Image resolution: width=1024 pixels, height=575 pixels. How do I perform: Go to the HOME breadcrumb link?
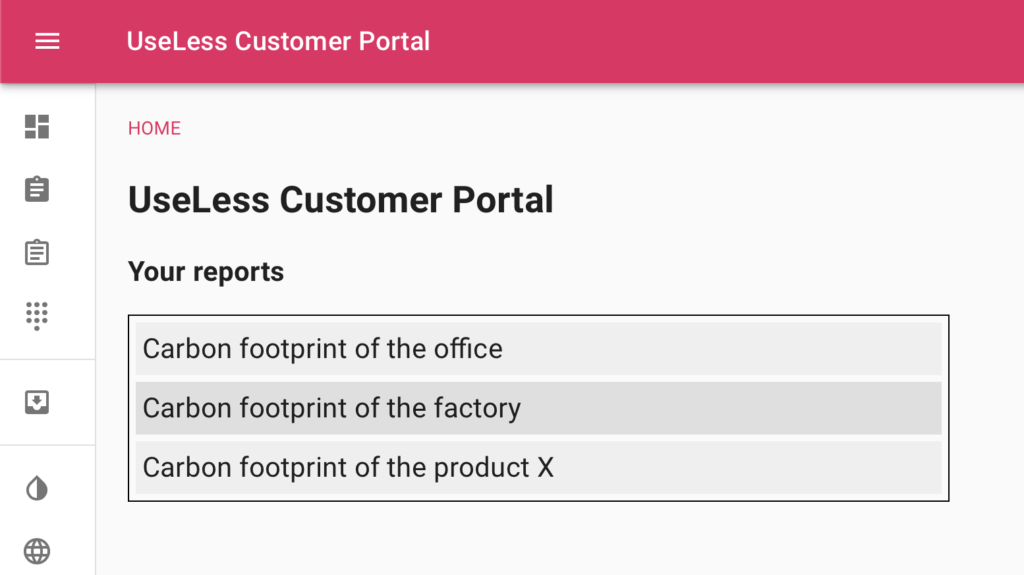154,128
